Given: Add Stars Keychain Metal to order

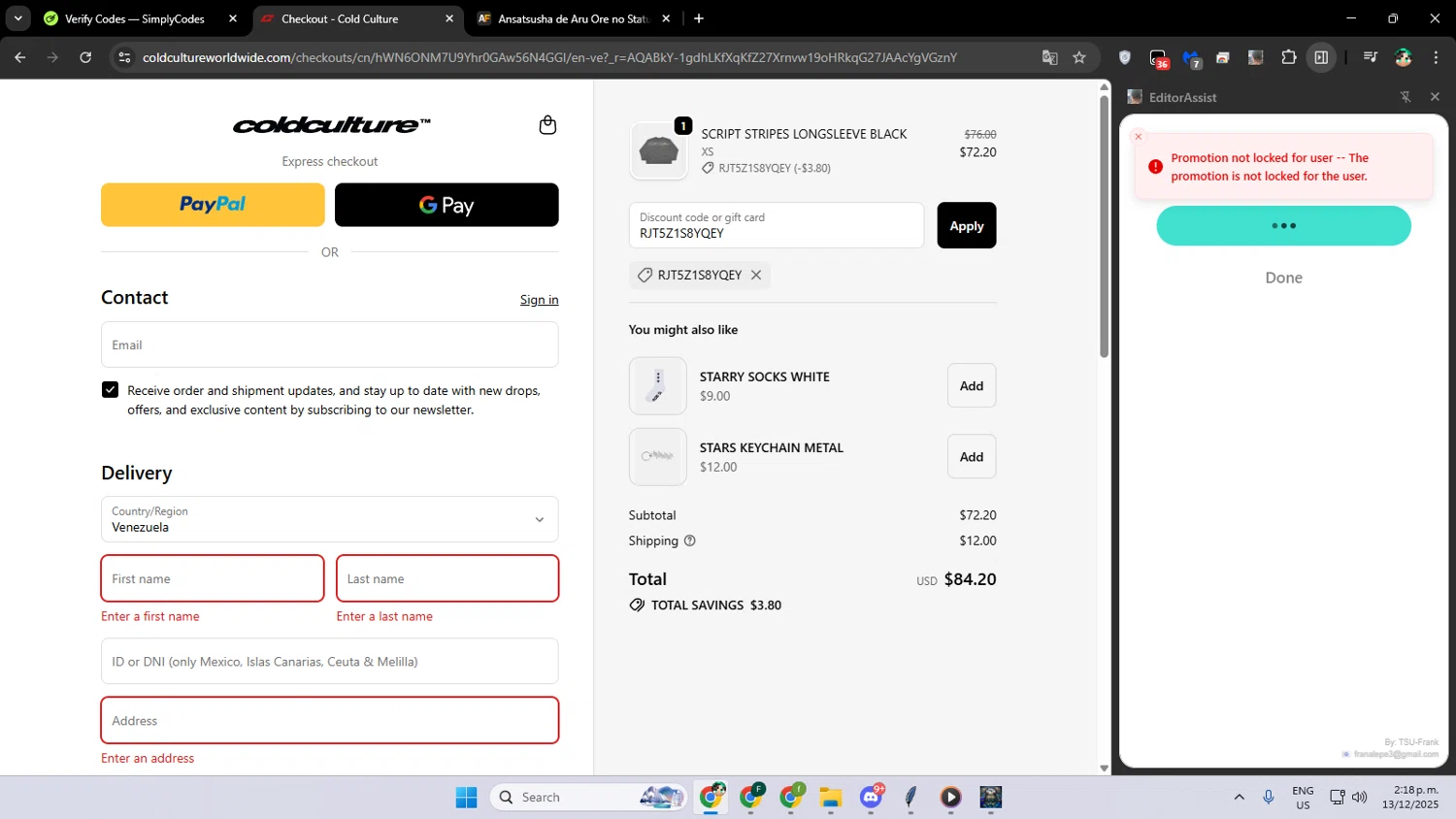Looking at the screenshot, I should coord(972,456).
